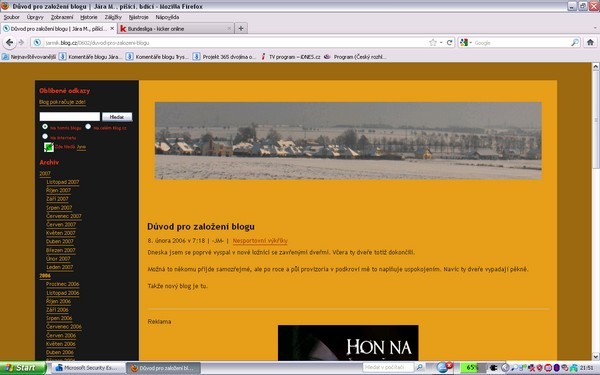The image size is (600, 375).
Task: Open the Nástroje menu
Action: coord(139,17)
